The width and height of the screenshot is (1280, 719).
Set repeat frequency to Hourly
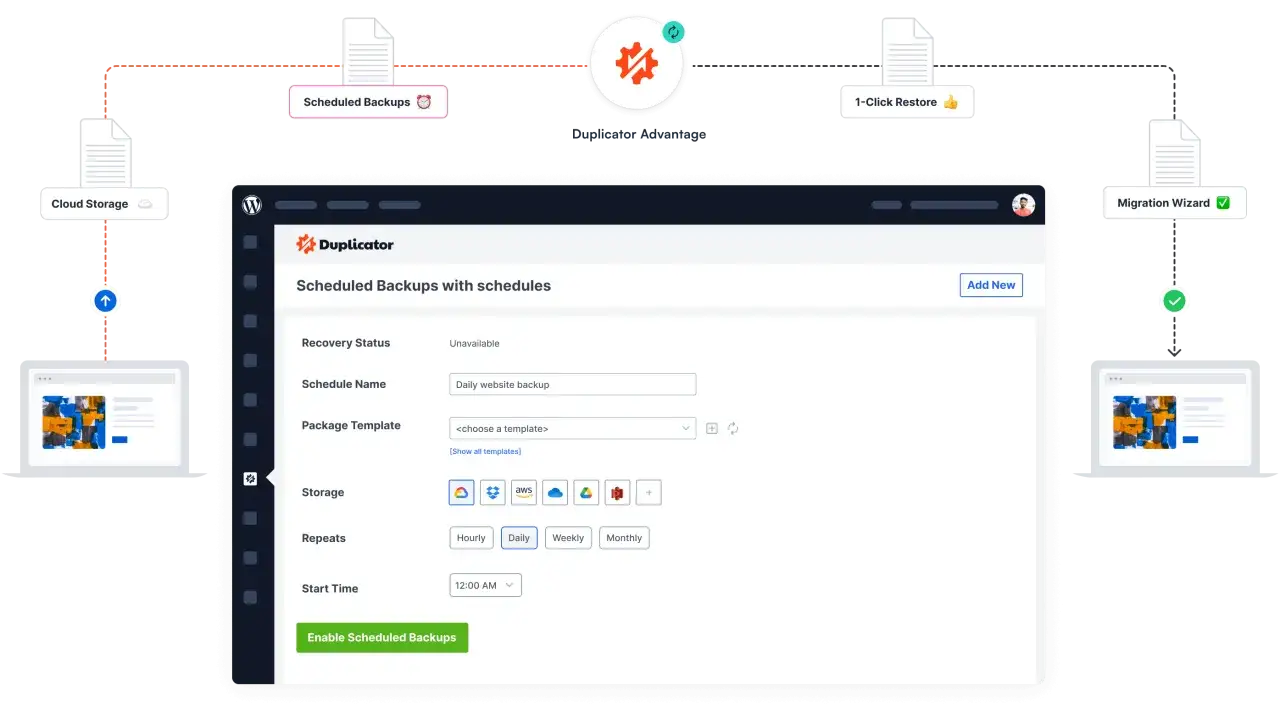click(x=471, y=538)
